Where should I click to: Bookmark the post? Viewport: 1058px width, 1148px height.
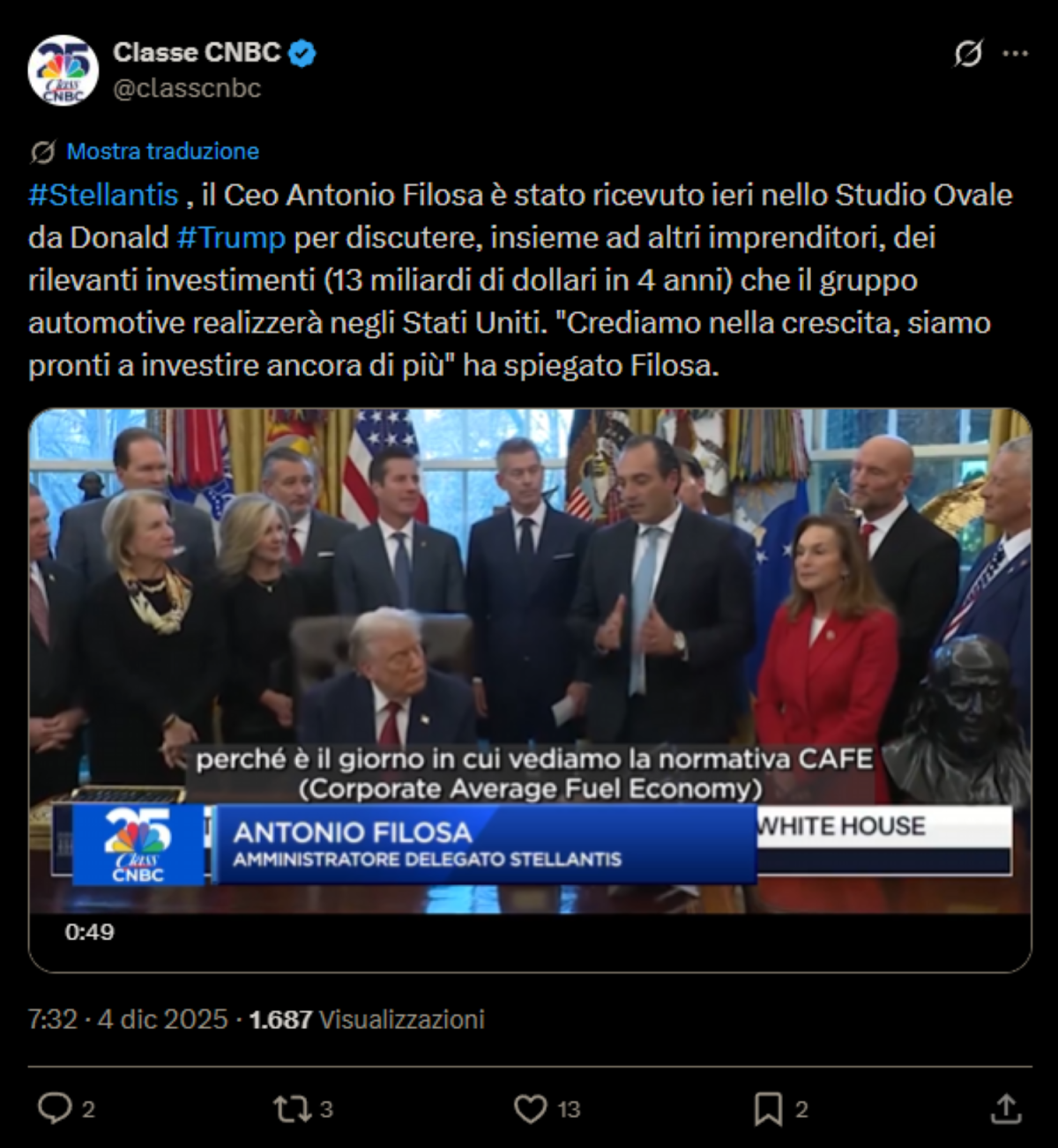768,1109
